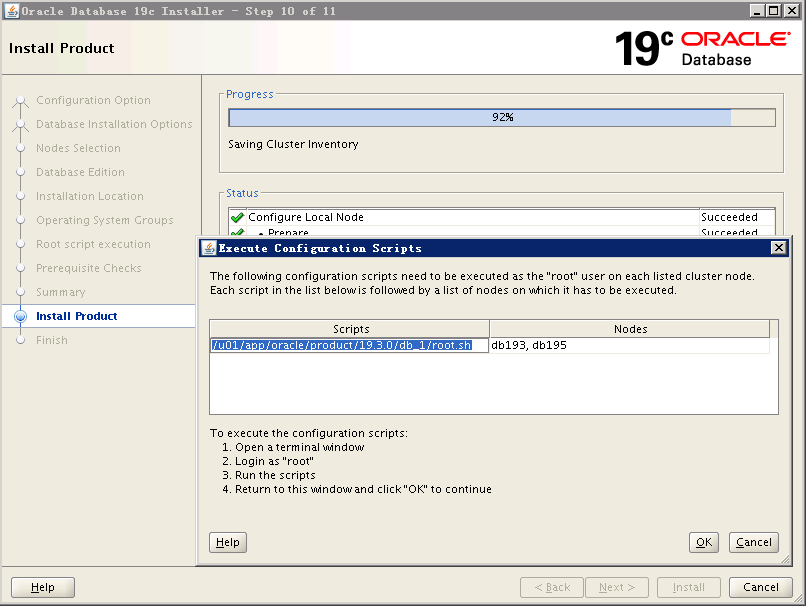Viewport: 806px width, 606px height.
Task: Select the db193, db195 nodes cell
Action: pyautogui.click(x=630, y=345)
